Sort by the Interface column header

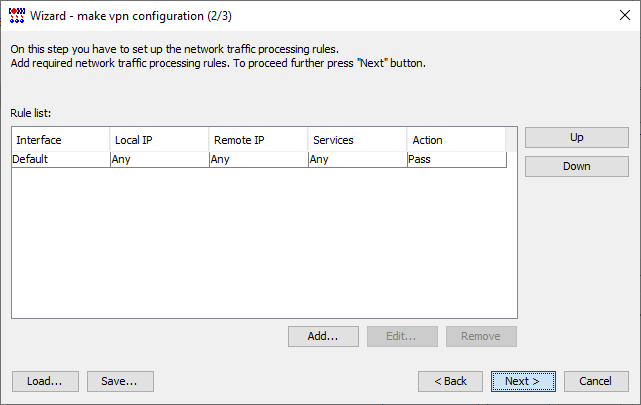coord(61,140)
